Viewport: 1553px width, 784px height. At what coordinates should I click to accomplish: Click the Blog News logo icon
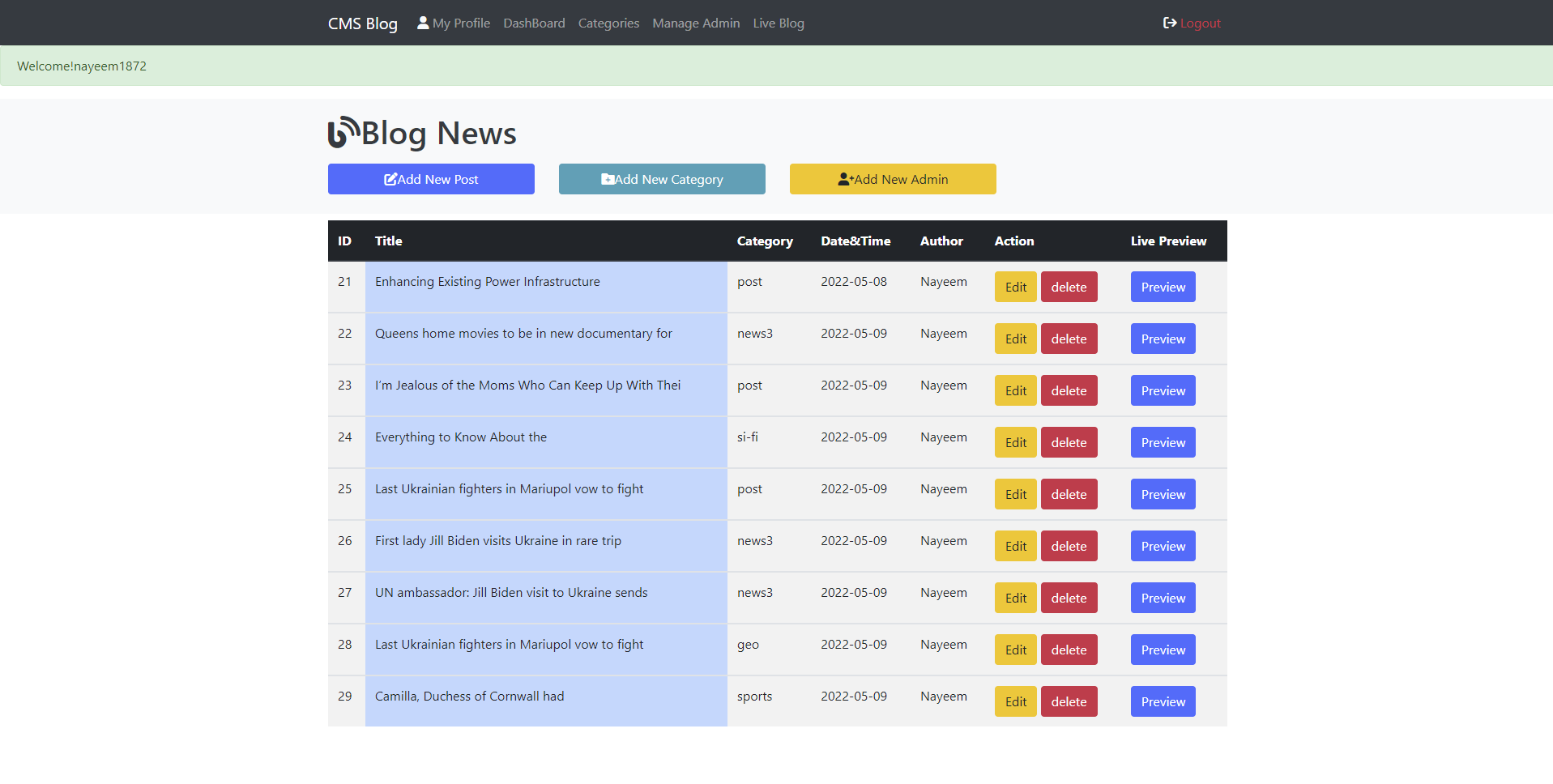tap(342, 130)
